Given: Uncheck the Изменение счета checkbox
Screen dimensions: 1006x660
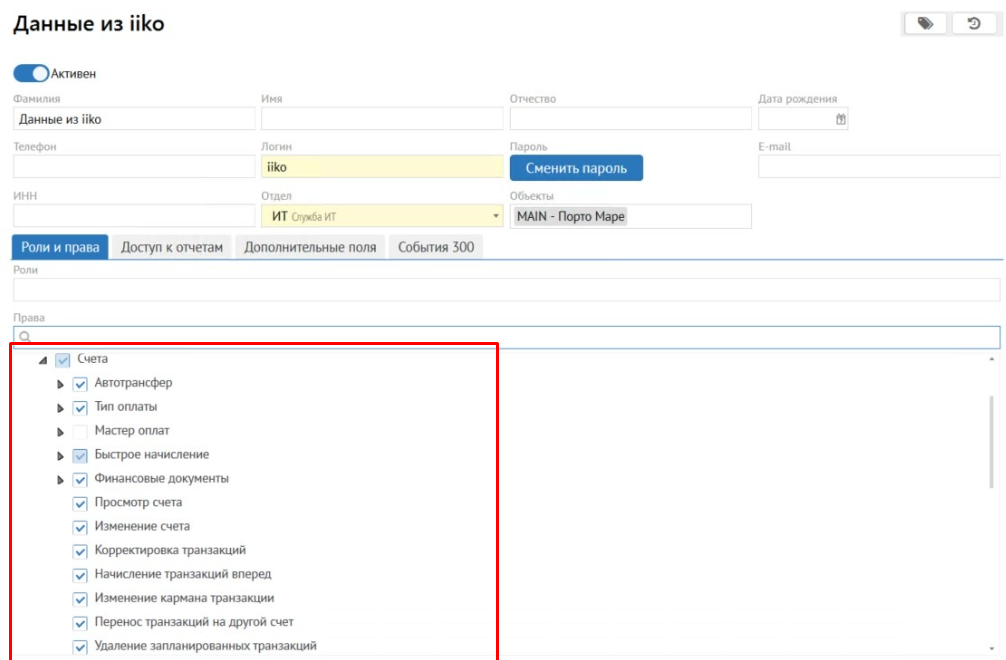Looking at the screenshot, I should 80,527.
